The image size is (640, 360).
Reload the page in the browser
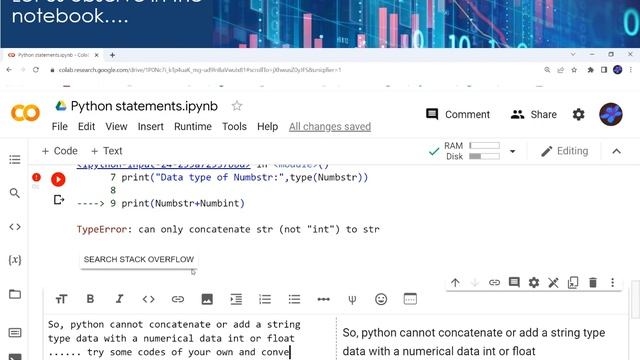(36, 70)
